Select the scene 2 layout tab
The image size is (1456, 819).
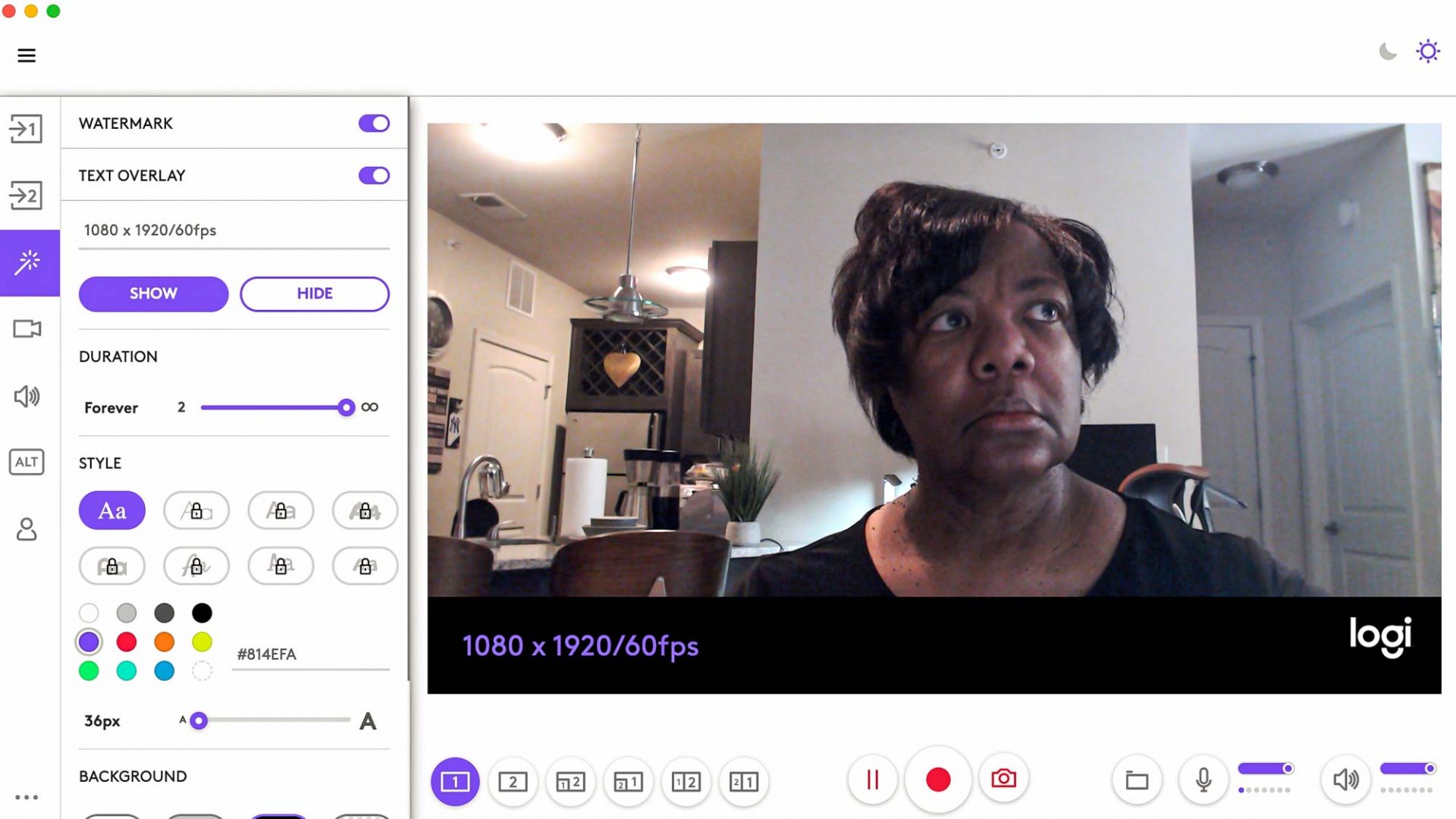click(x=513, y=782)
